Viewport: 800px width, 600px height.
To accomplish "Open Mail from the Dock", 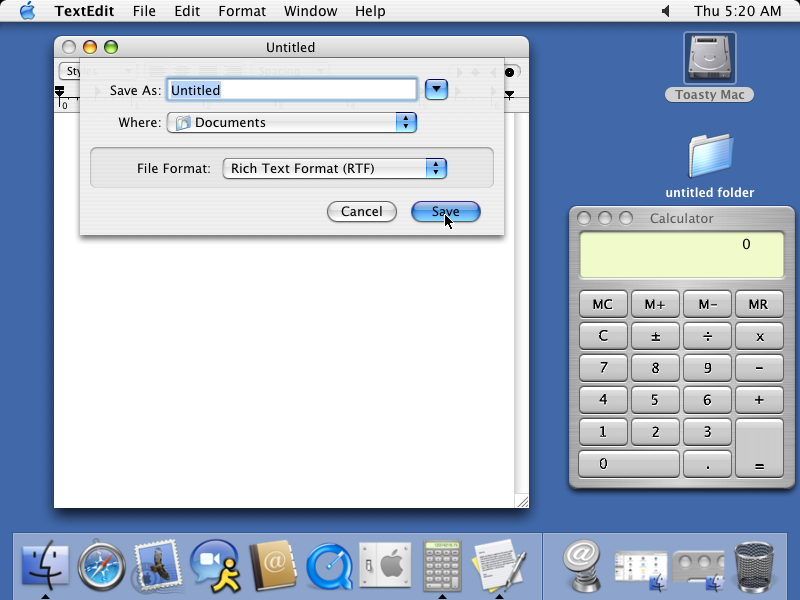I will point(159,566).
